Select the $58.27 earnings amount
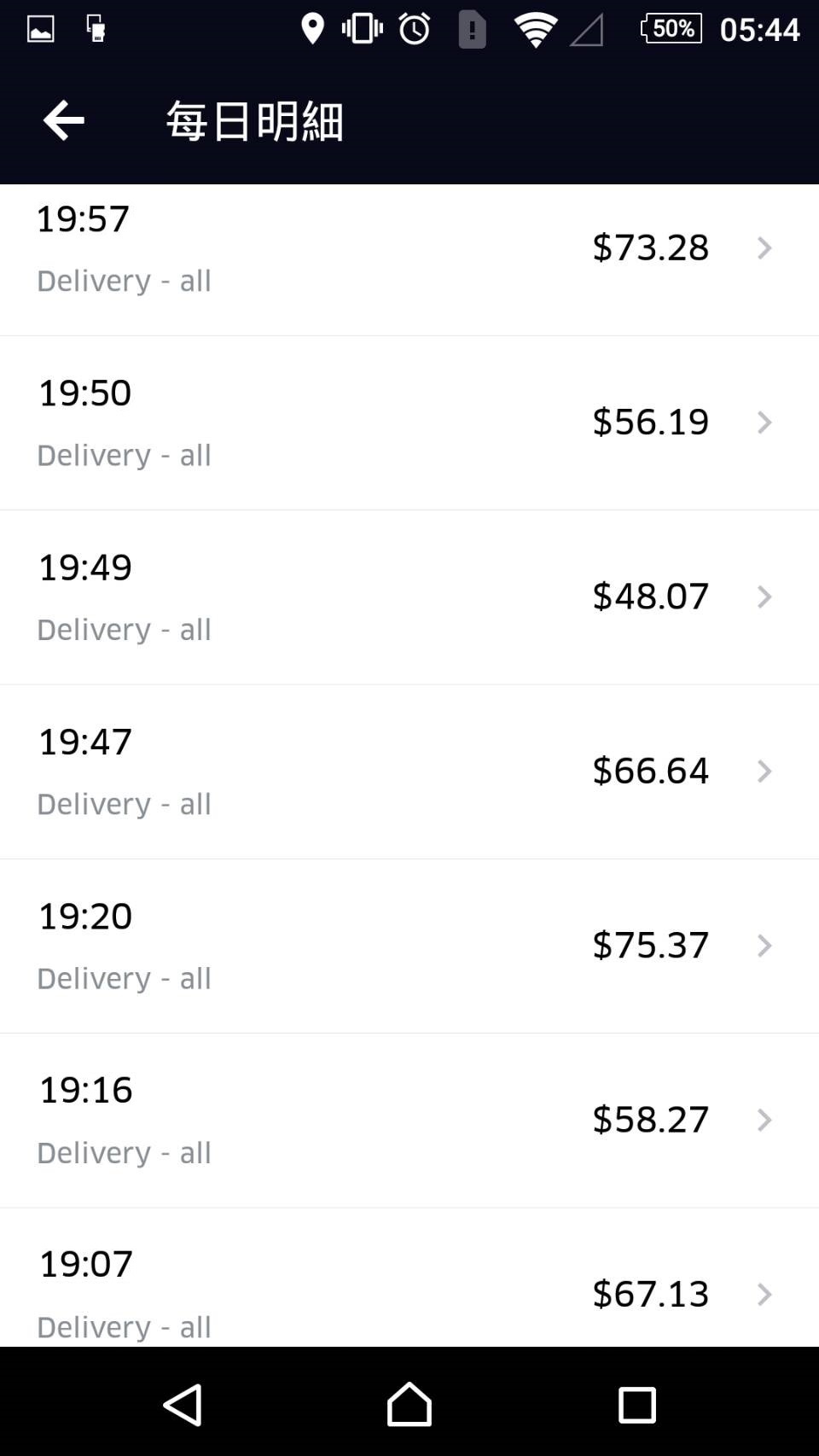This screenshot has height=1456, width=819. click(x=650, y=1120)
